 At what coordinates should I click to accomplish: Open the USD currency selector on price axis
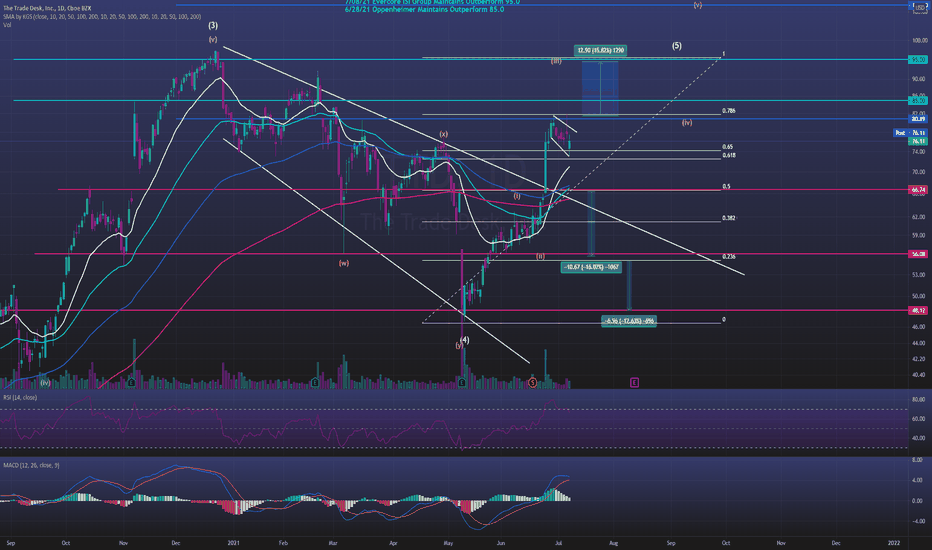[x=918, y=7]
